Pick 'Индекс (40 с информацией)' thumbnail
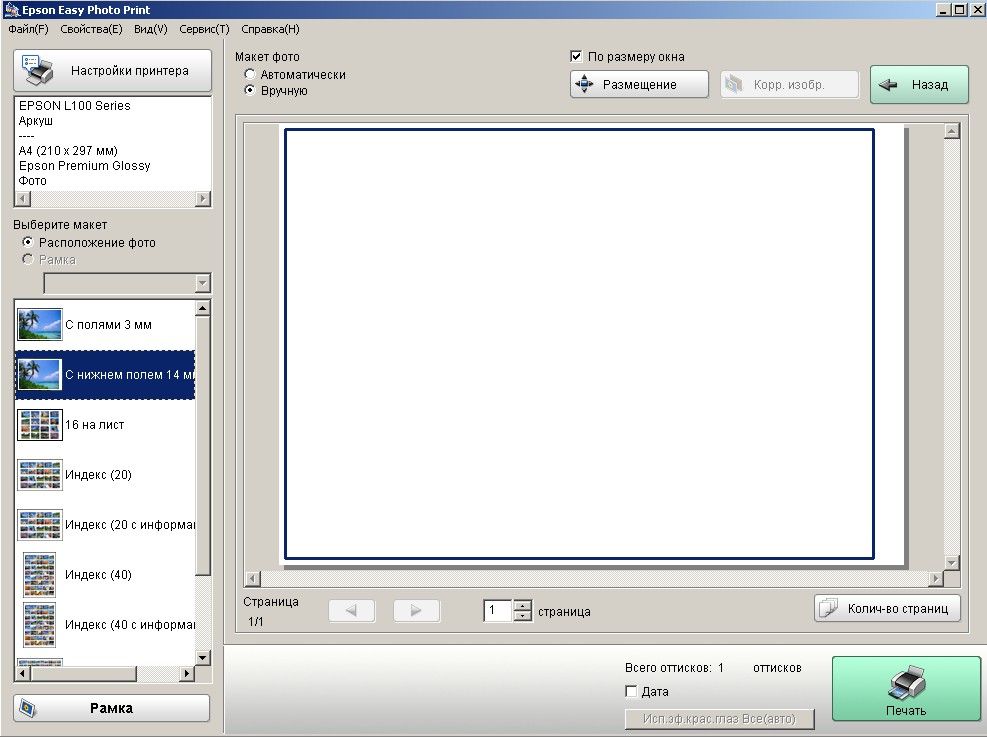Viewport: 987px width, 737px height. (x=39, y=625)
